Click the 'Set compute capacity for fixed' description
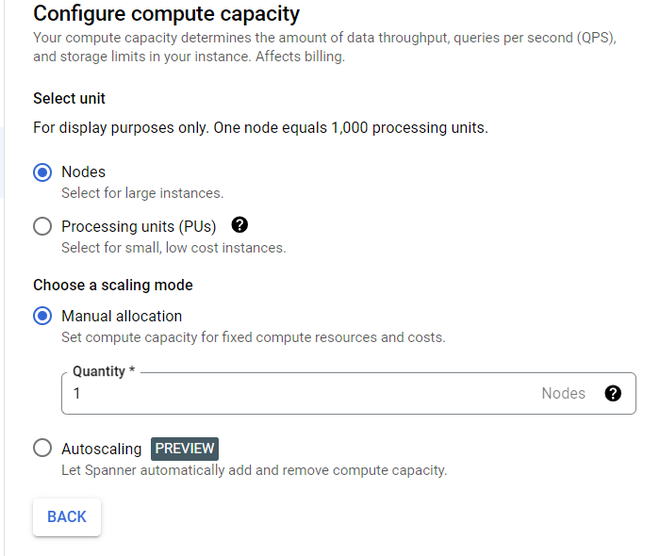This screenshot has width=660, height=556. point(253,337)
